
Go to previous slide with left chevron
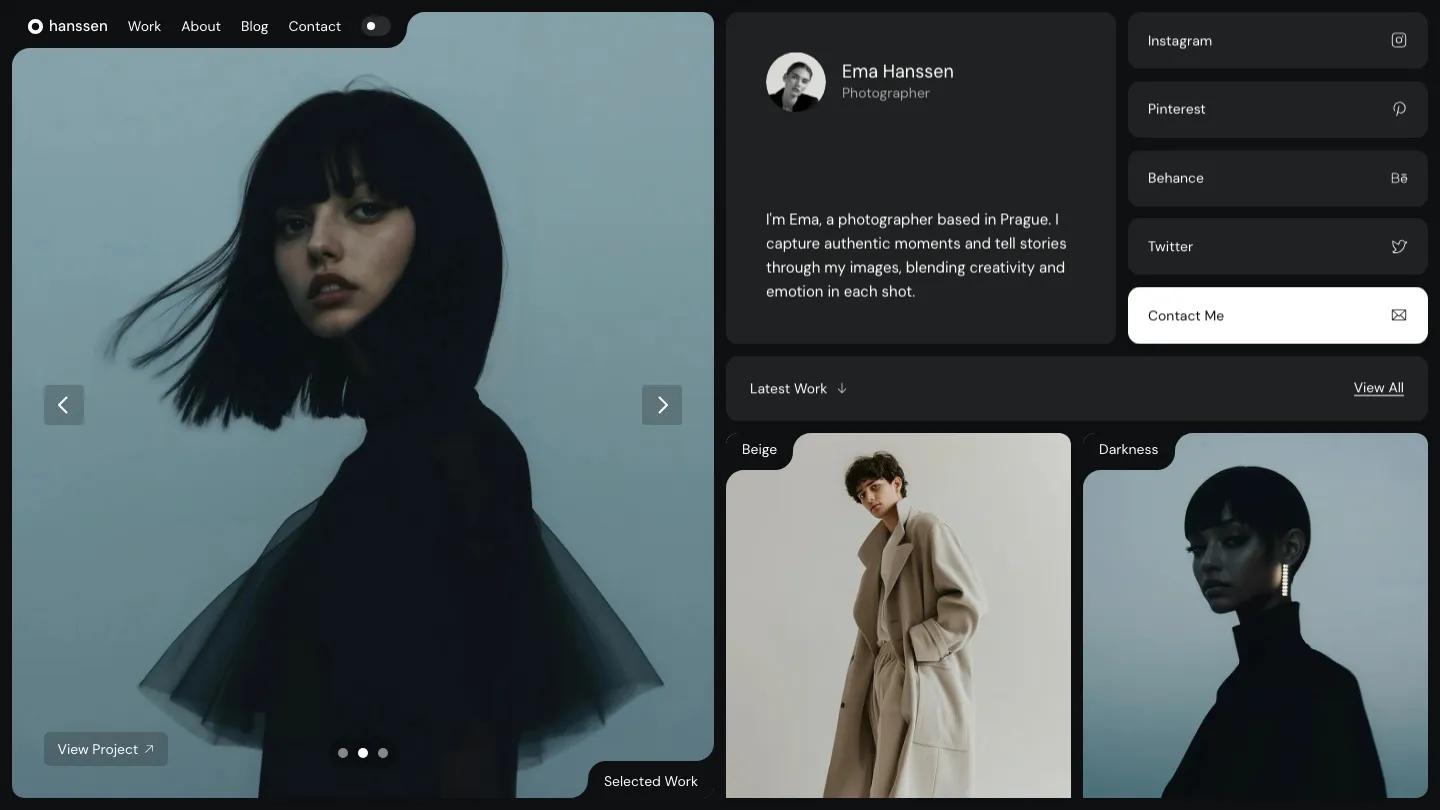tap(64, 405)
